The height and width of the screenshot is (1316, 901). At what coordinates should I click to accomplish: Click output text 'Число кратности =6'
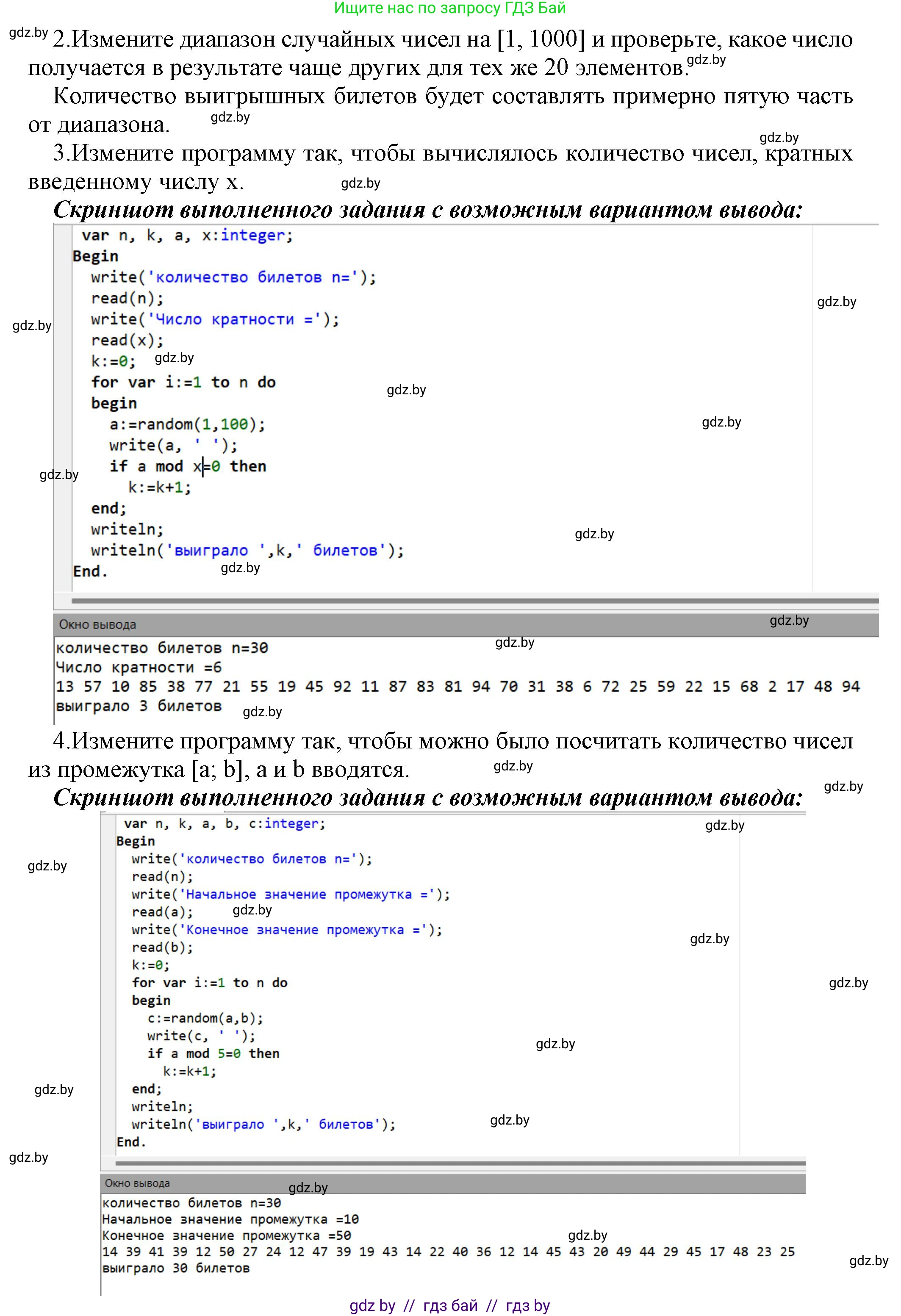[138, 668]
